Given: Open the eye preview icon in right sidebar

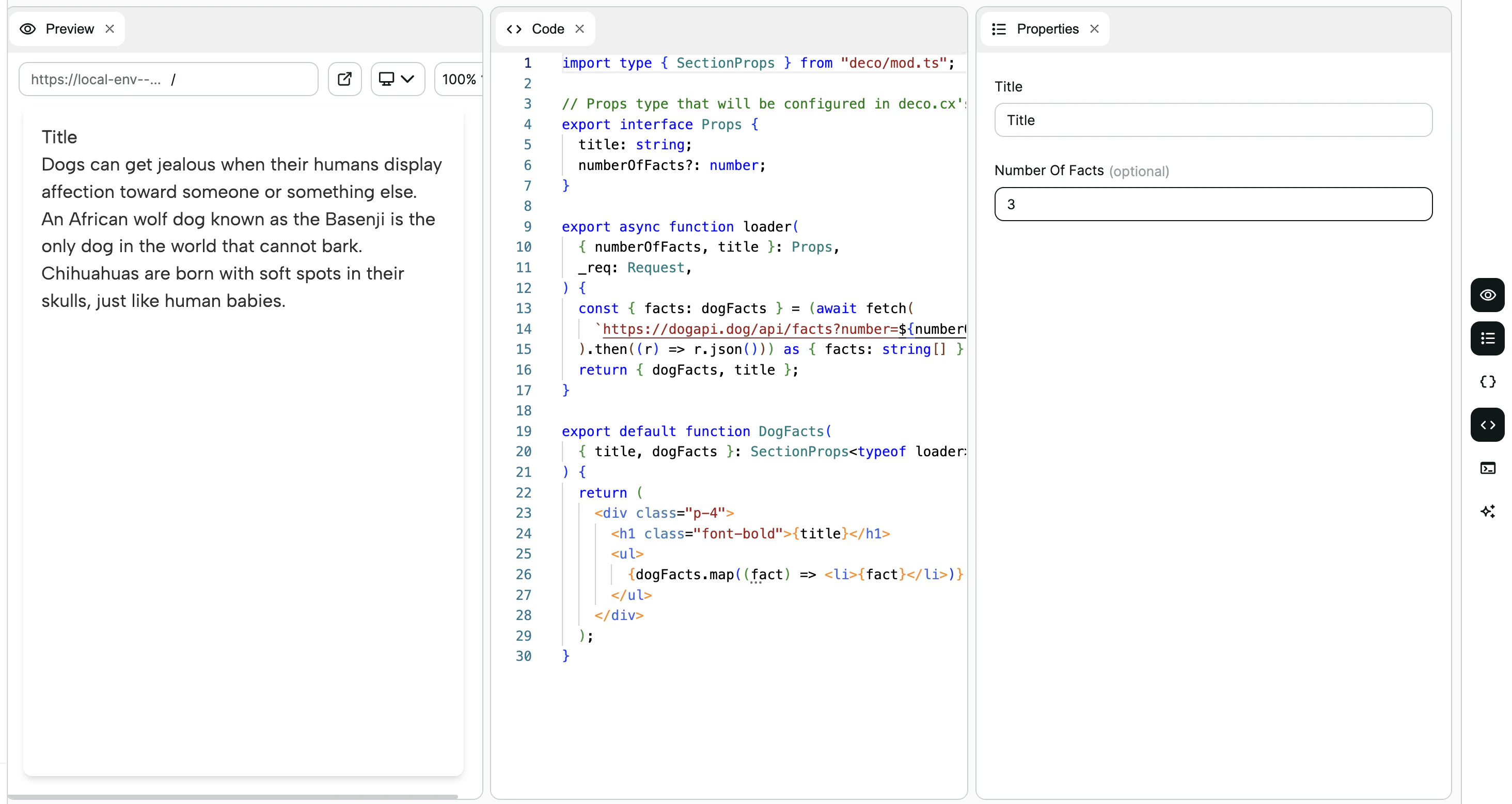Looking at the screenshot, I should coord(1487,295).
